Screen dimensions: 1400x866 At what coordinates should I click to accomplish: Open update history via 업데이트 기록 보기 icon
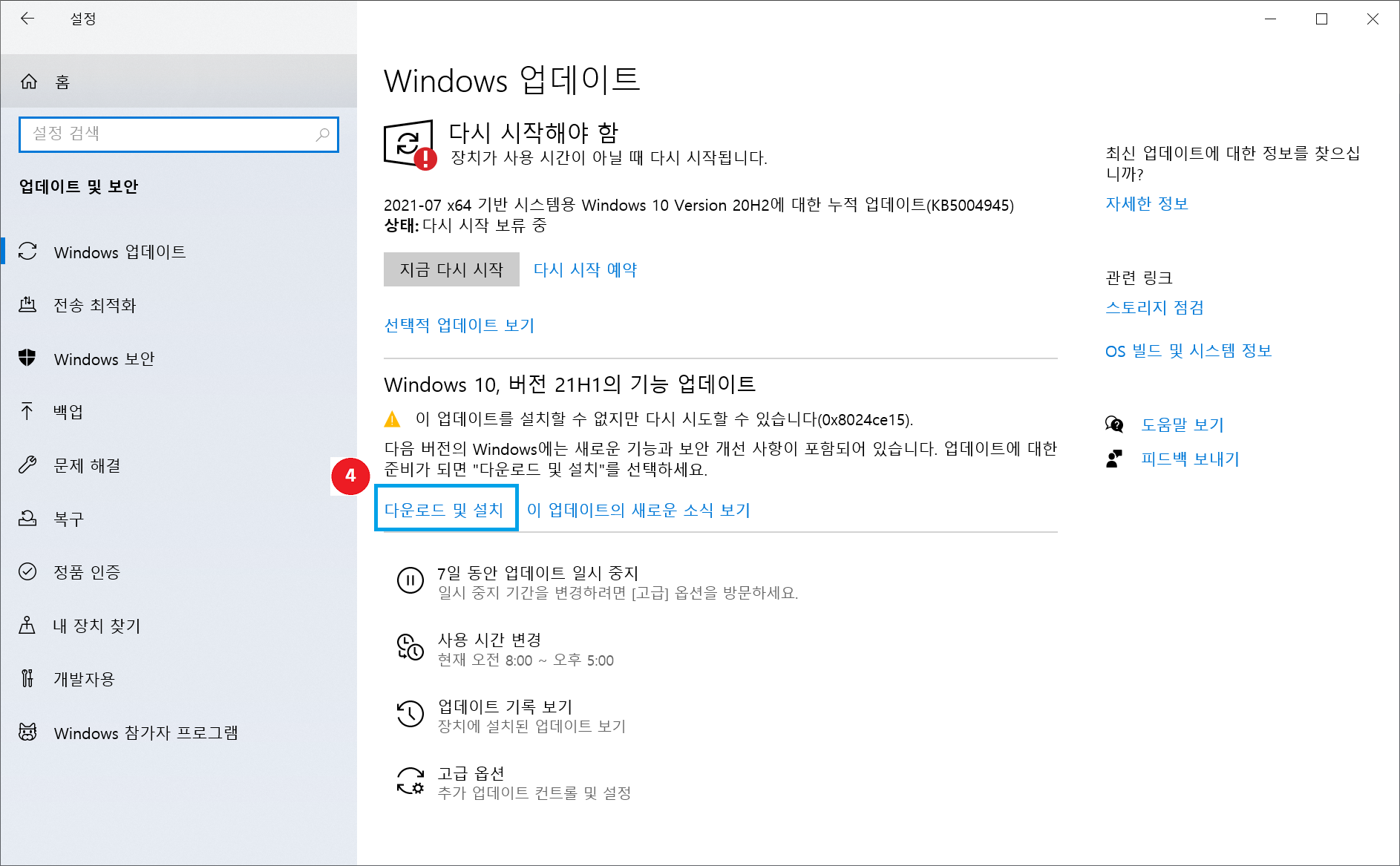pos(410,714)
